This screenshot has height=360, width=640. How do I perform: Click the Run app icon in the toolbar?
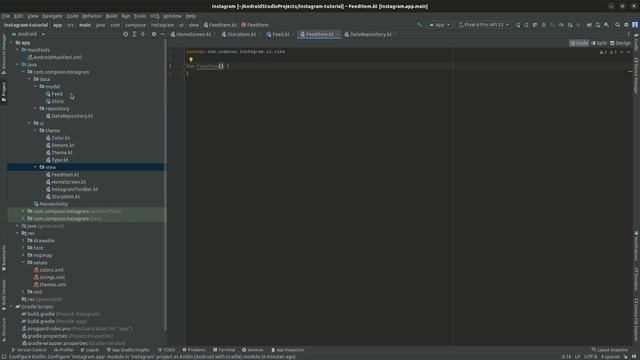tap(518, 25)
